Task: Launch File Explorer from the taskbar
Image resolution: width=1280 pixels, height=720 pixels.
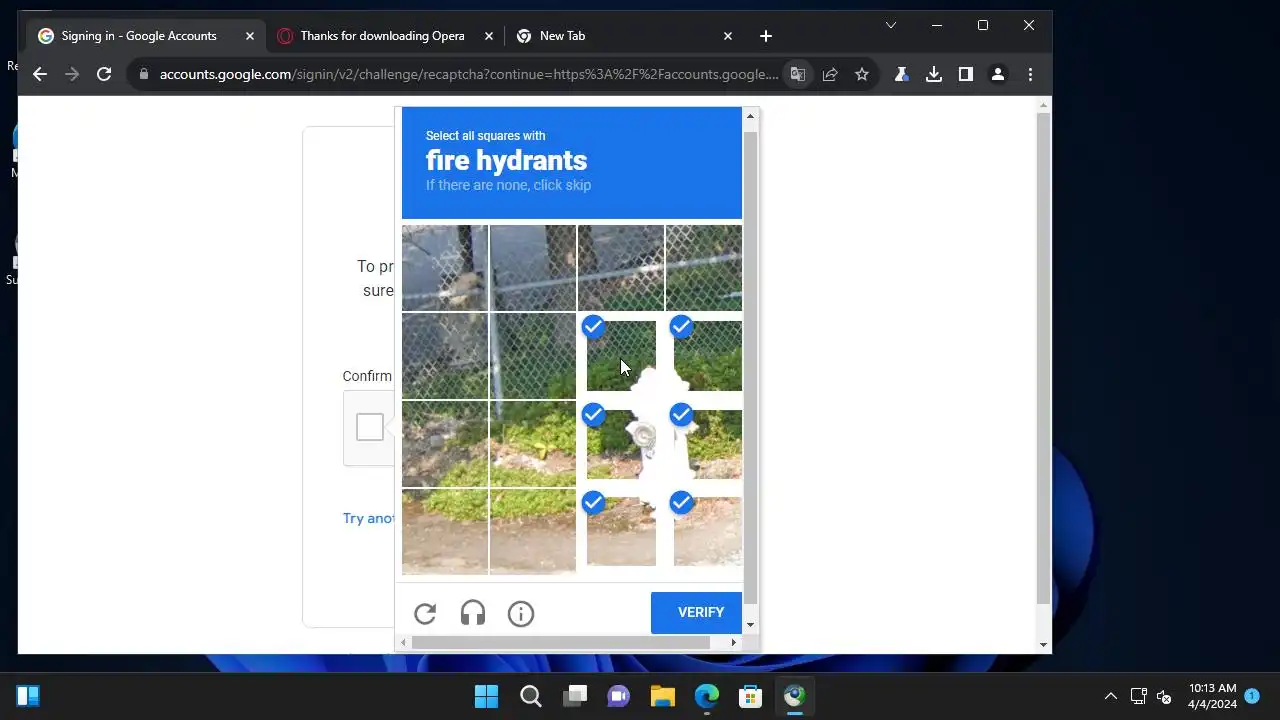Action: (663, 696)
